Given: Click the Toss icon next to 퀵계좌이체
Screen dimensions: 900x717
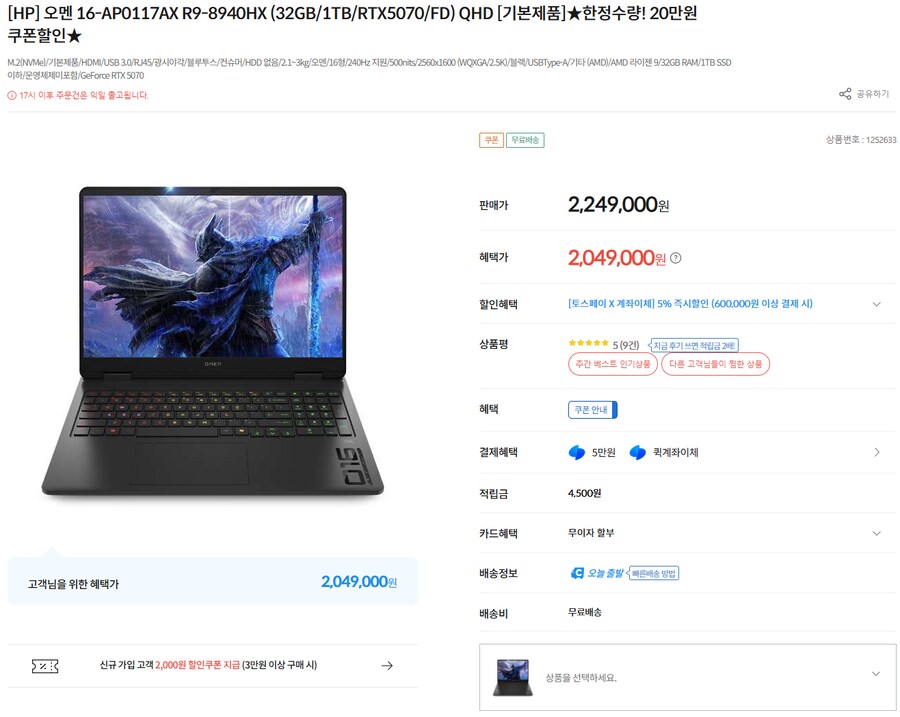Looking at the screenshot, I should click(638, 452).
